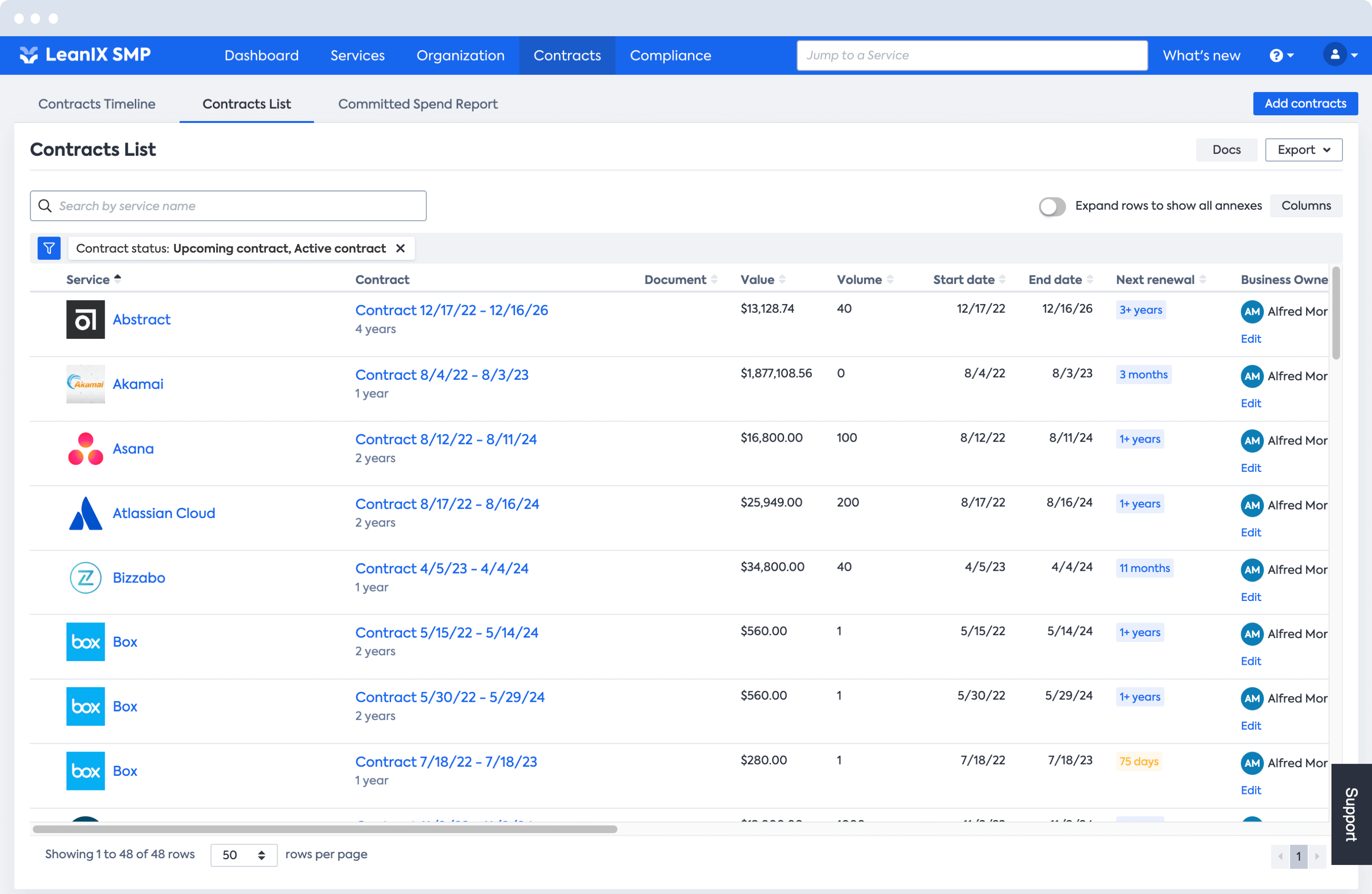The image size is (1372, 894).
Task: Click the Box logo for contract 5/15/22
Action: [x=85, y=641]
